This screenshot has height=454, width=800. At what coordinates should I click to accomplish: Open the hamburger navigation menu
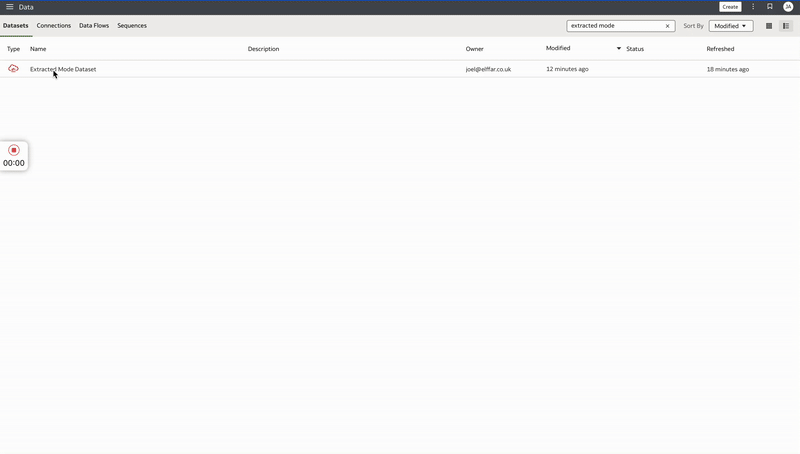coord(10,7)
